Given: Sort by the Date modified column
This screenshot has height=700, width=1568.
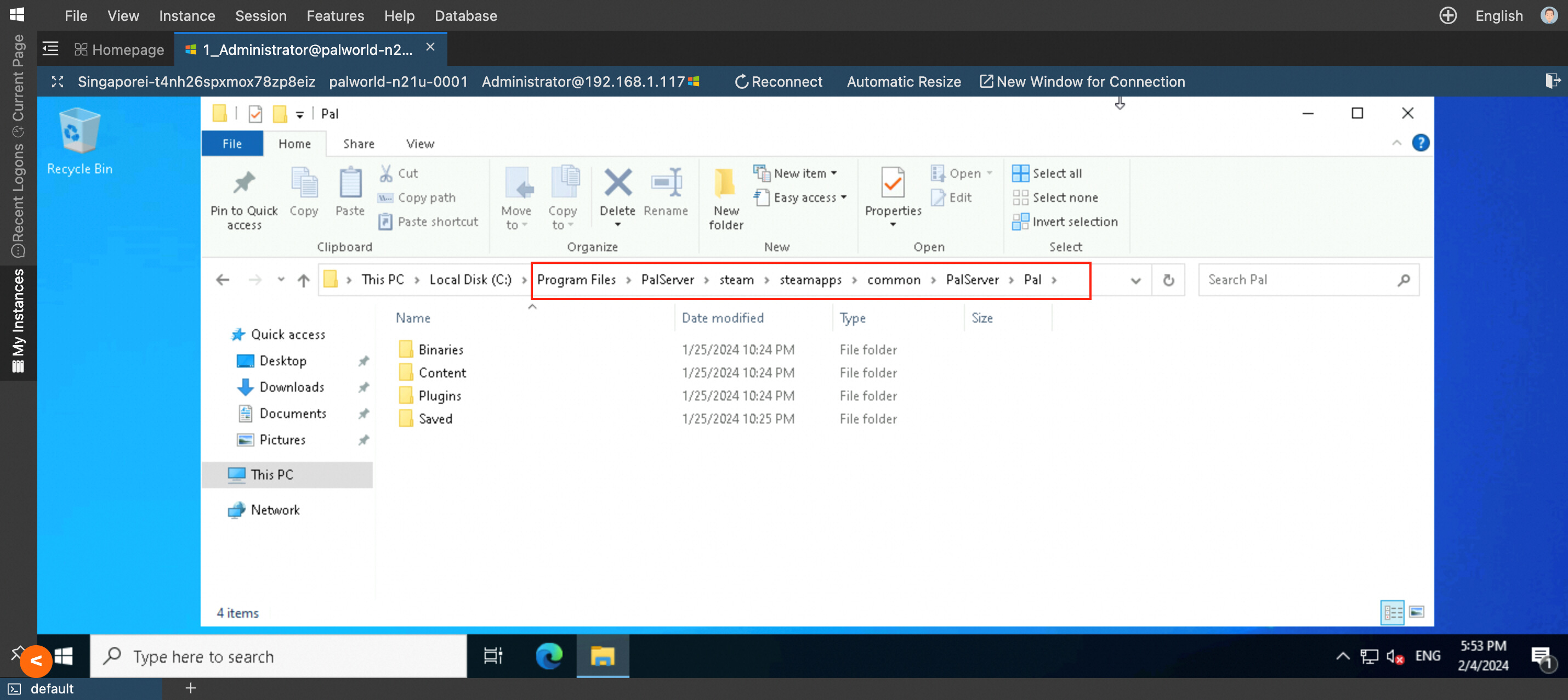Looking at the screenshot, I should (722, 318).
